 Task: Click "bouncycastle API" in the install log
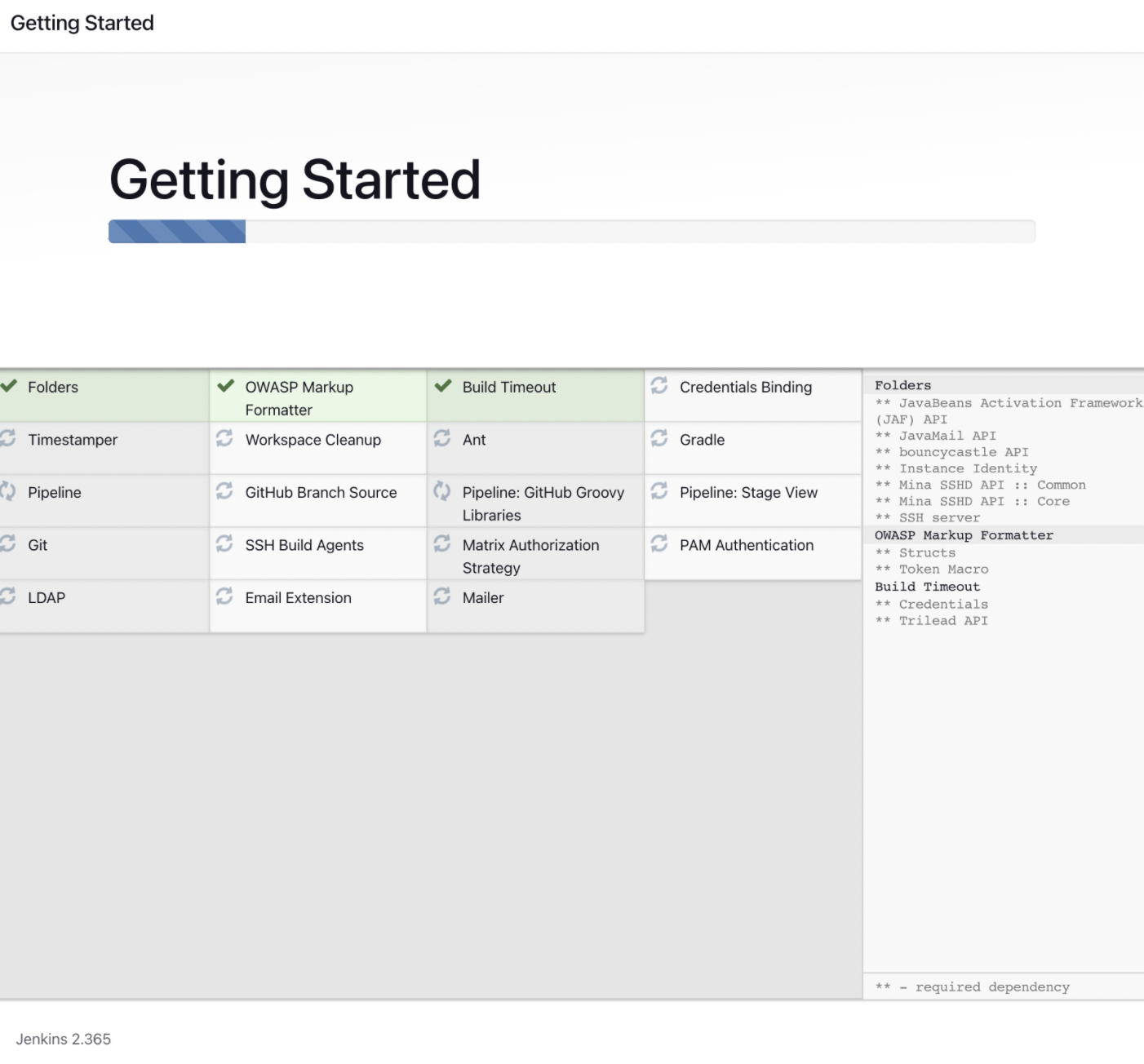click(x=964, y=452)
